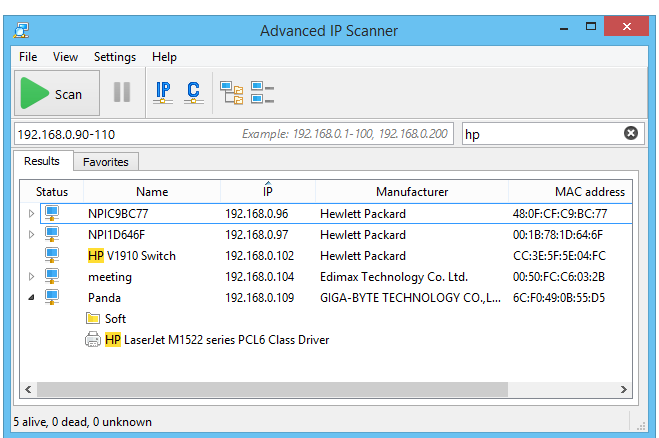Image resolution: width=659 pixels, height=438 pixels.
Task: Click the Soft folder icon
Action: point(93,318)
